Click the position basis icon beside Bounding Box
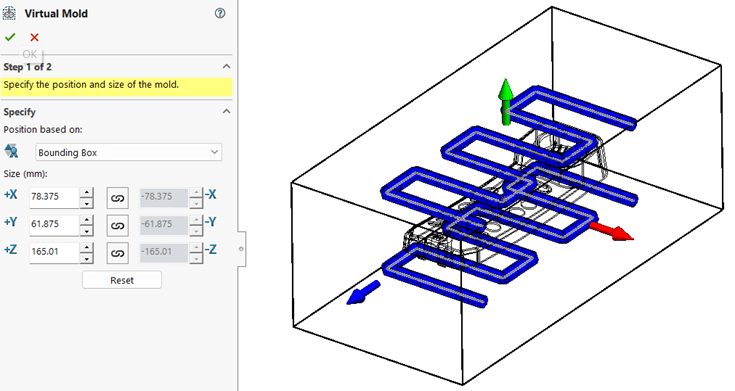Viewport: 735px width, 391px height. [x=11, y=151]
